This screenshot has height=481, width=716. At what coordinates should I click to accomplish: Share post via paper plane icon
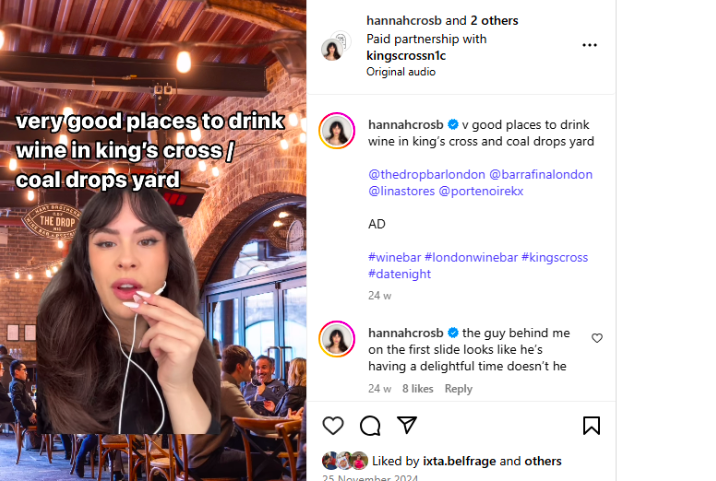407,426
